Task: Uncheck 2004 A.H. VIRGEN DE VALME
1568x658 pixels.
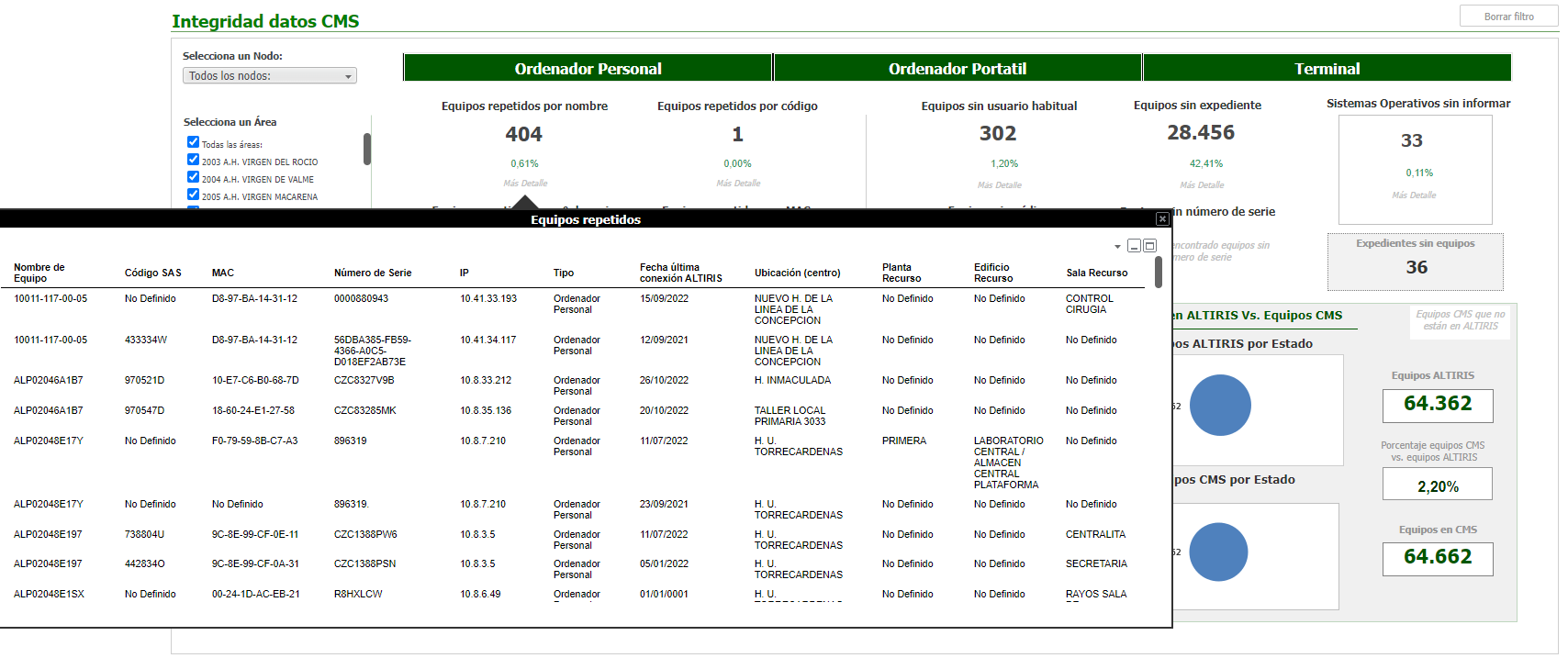Action: pos(193,177)
